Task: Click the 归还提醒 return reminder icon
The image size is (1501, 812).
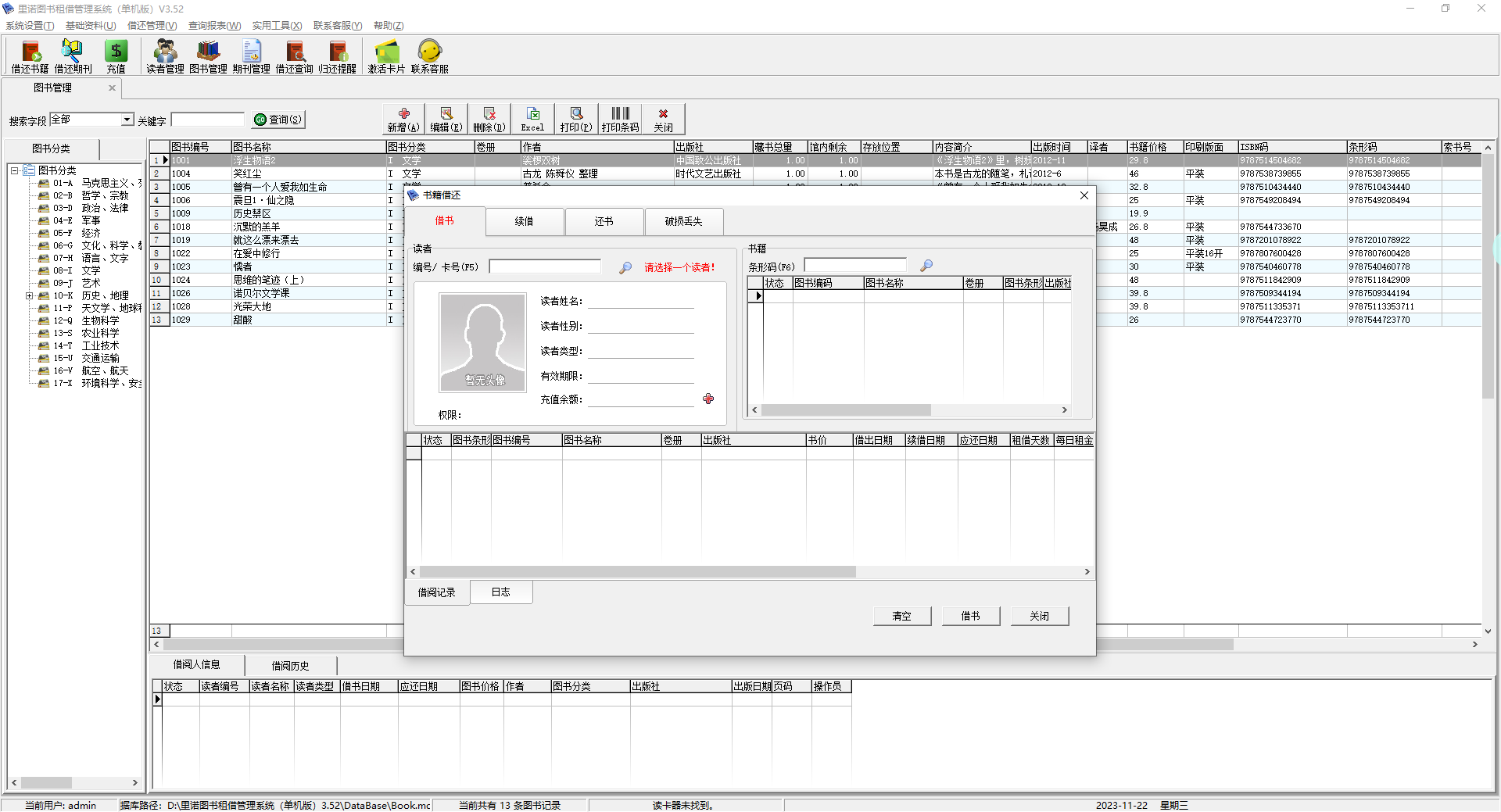Action: pyautogui.click(x=337, y=56)
